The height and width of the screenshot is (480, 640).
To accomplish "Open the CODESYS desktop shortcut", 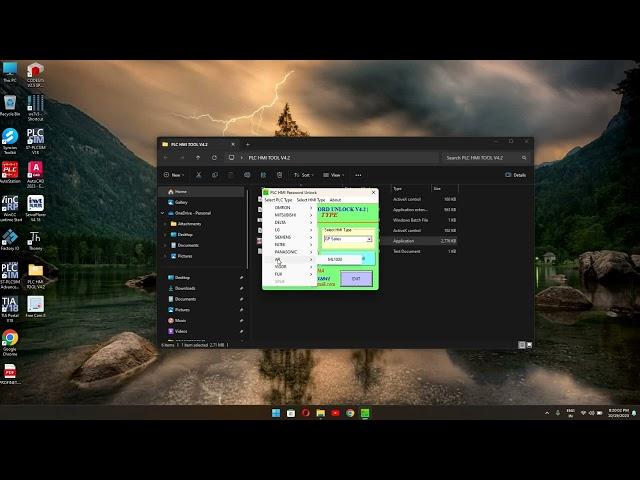I will (x=36, y=74).
